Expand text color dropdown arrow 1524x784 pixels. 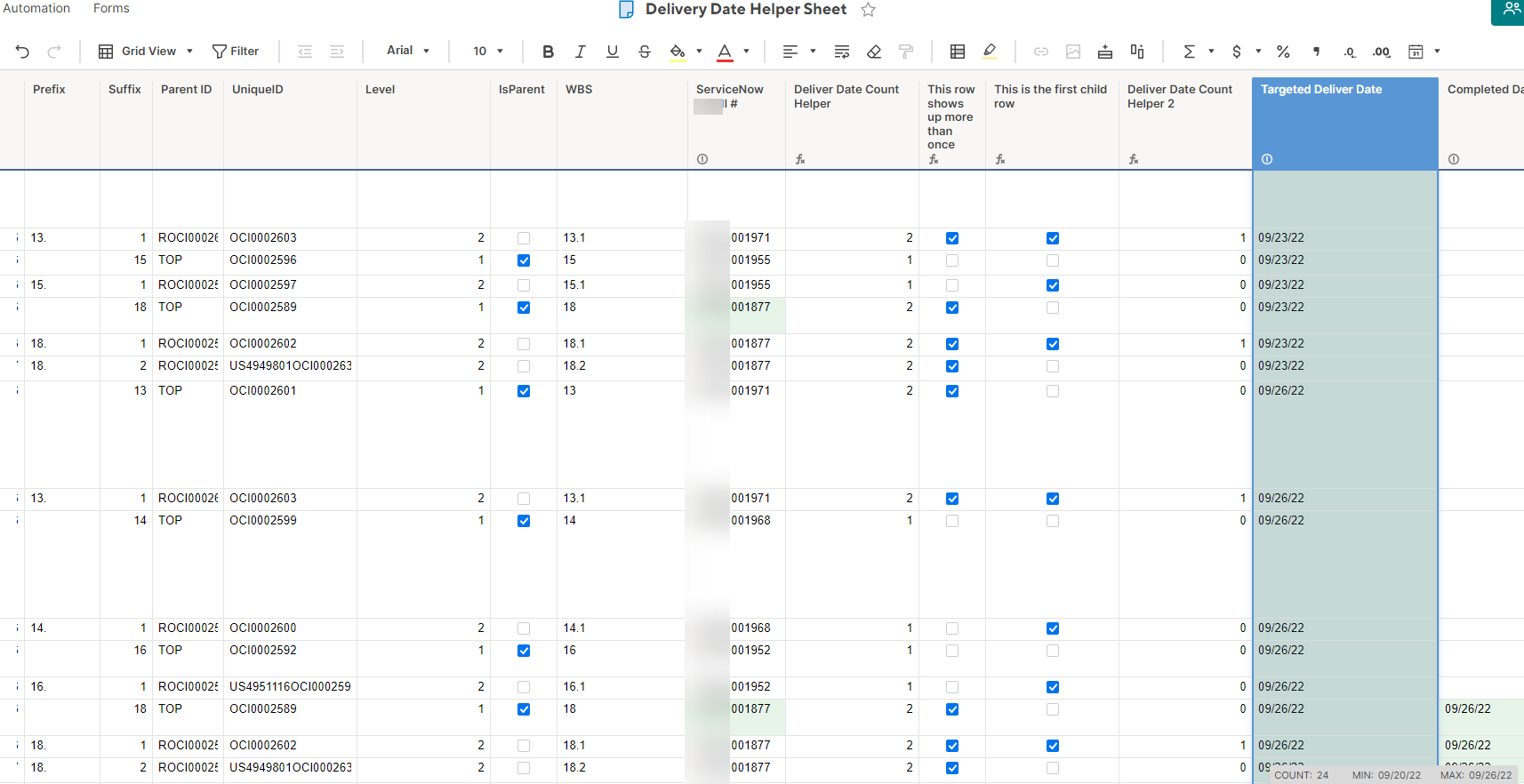[747, 52]
